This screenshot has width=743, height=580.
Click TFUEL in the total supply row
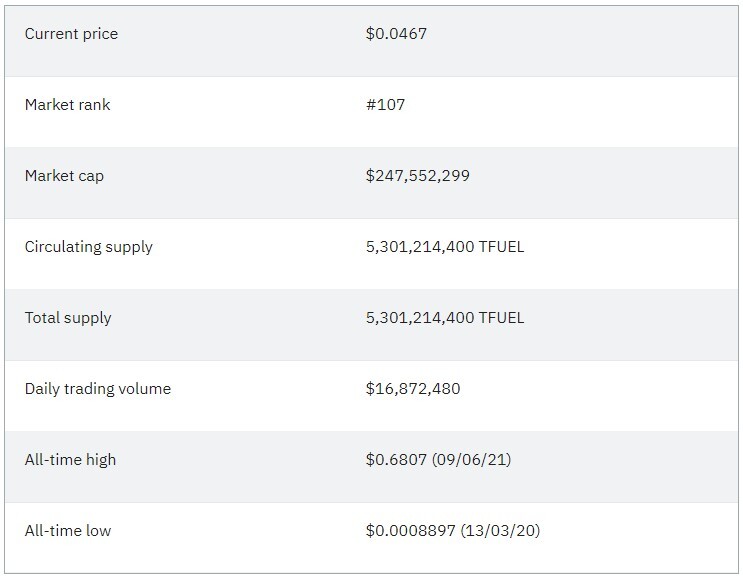[501, 317]
